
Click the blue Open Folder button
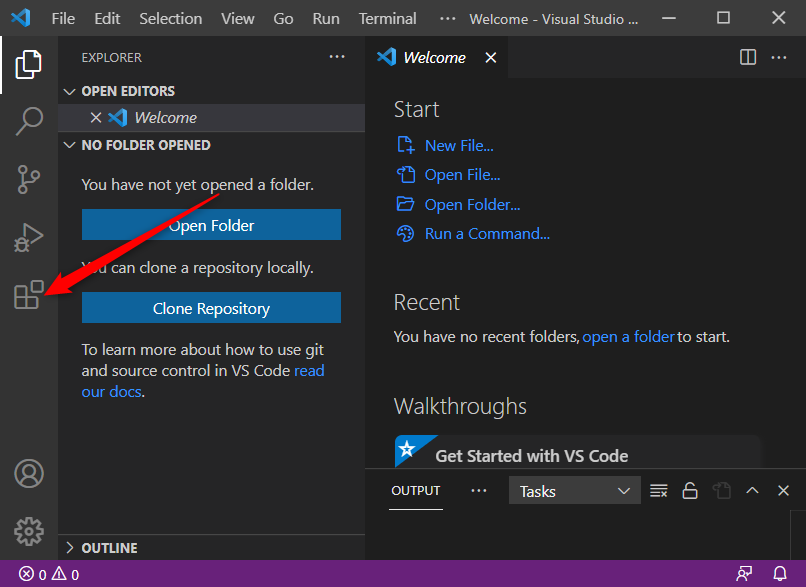(211, 225)
